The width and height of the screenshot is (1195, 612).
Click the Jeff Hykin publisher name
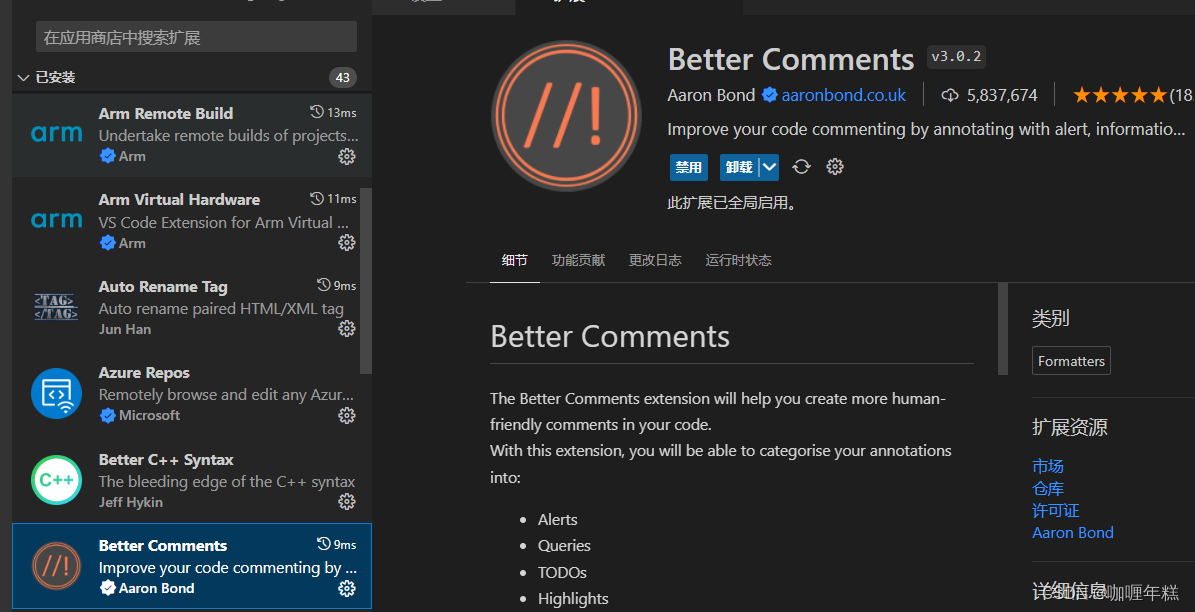pyautogui.click(x=131, y=502)
